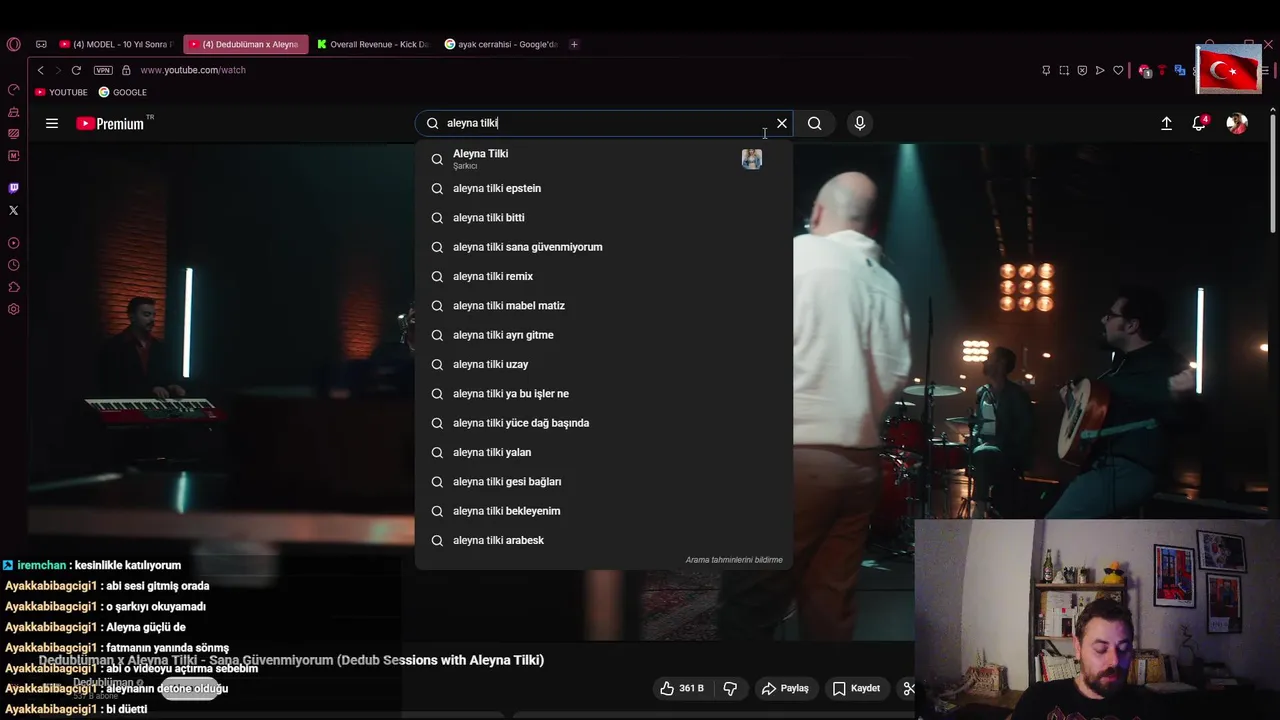
Task: Open YouTube create upload icon
Action: pos(1166,123)
